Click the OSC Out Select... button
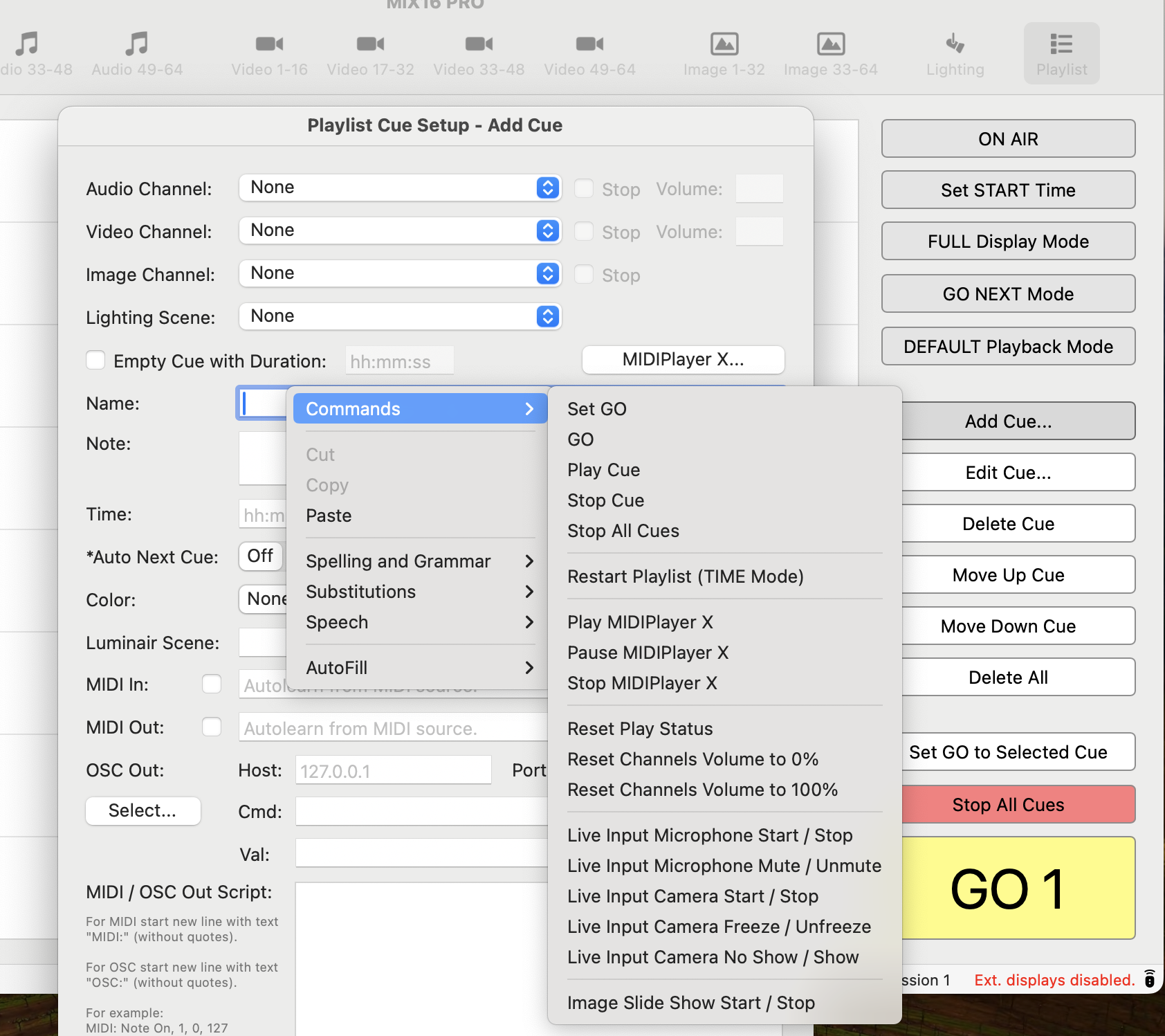 point(143,810)
